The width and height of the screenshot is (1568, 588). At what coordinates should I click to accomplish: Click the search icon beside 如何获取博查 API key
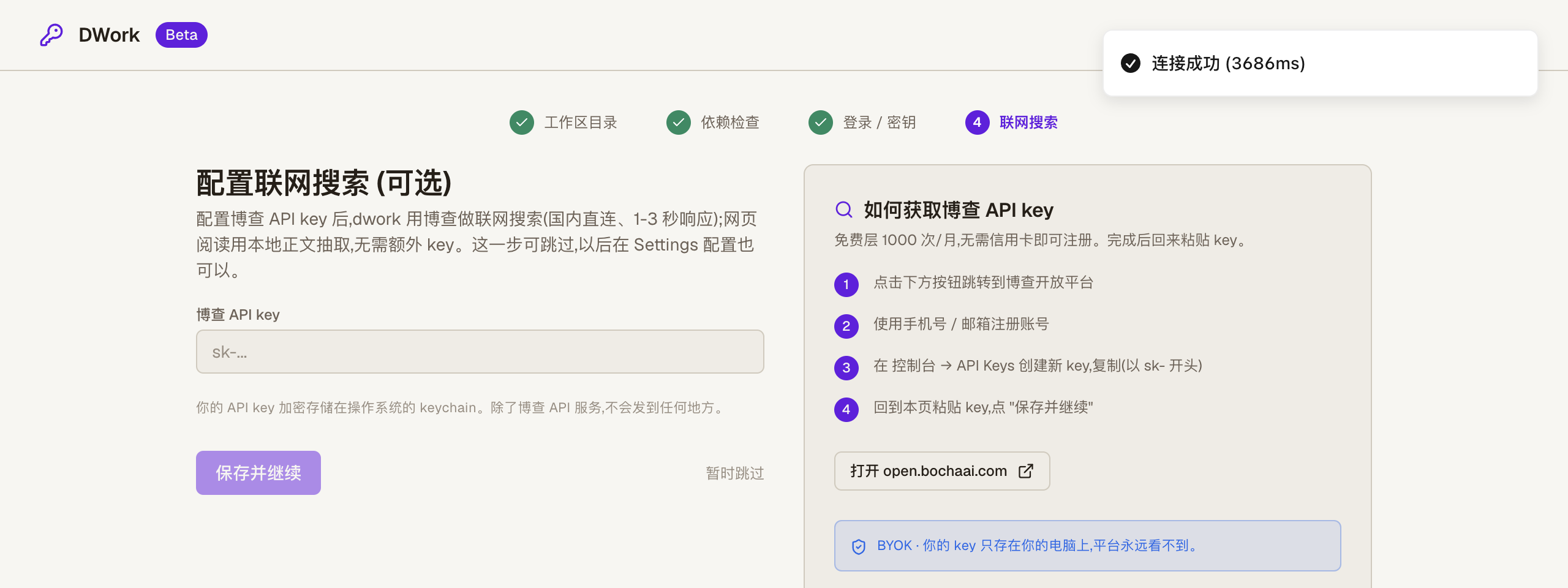pos(844,209)
